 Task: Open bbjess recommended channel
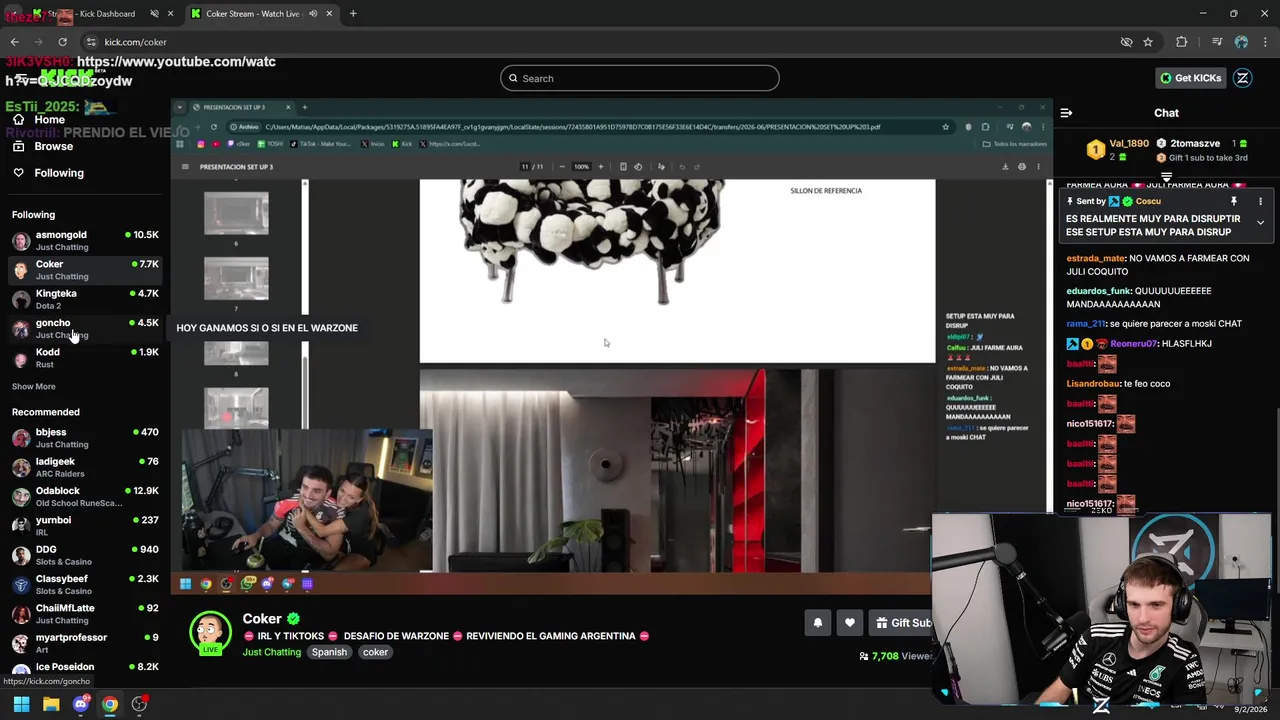point(85,438)
